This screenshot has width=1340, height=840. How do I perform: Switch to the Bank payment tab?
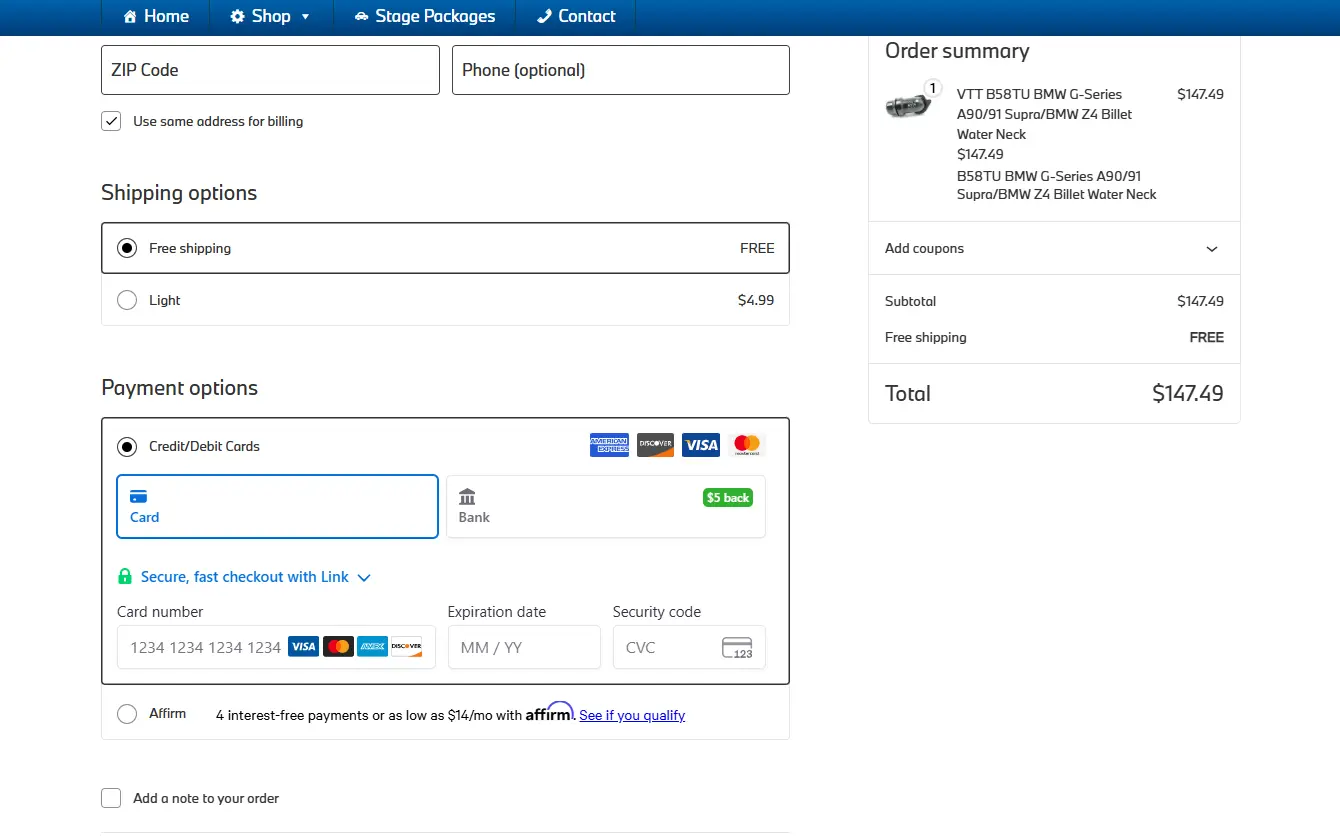(605, 506)
